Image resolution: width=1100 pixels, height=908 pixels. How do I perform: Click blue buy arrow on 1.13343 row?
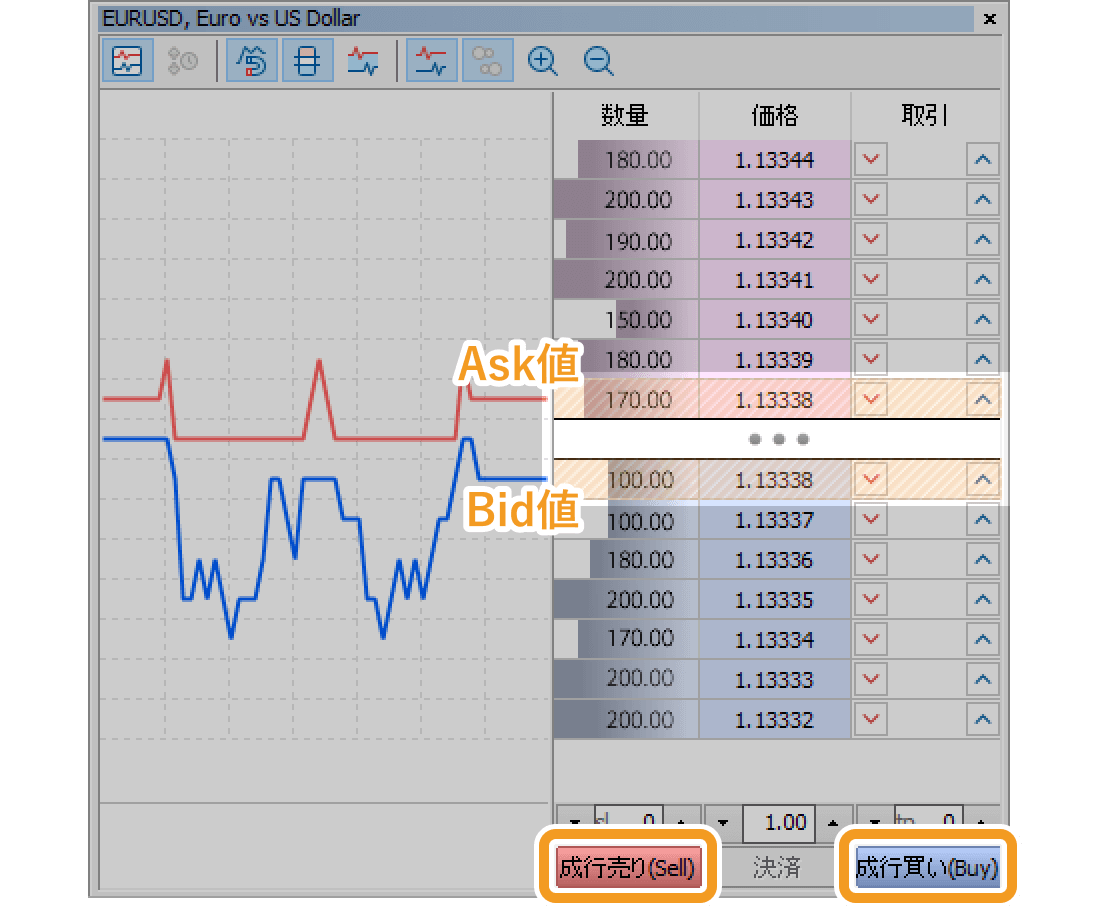(983, 200)
